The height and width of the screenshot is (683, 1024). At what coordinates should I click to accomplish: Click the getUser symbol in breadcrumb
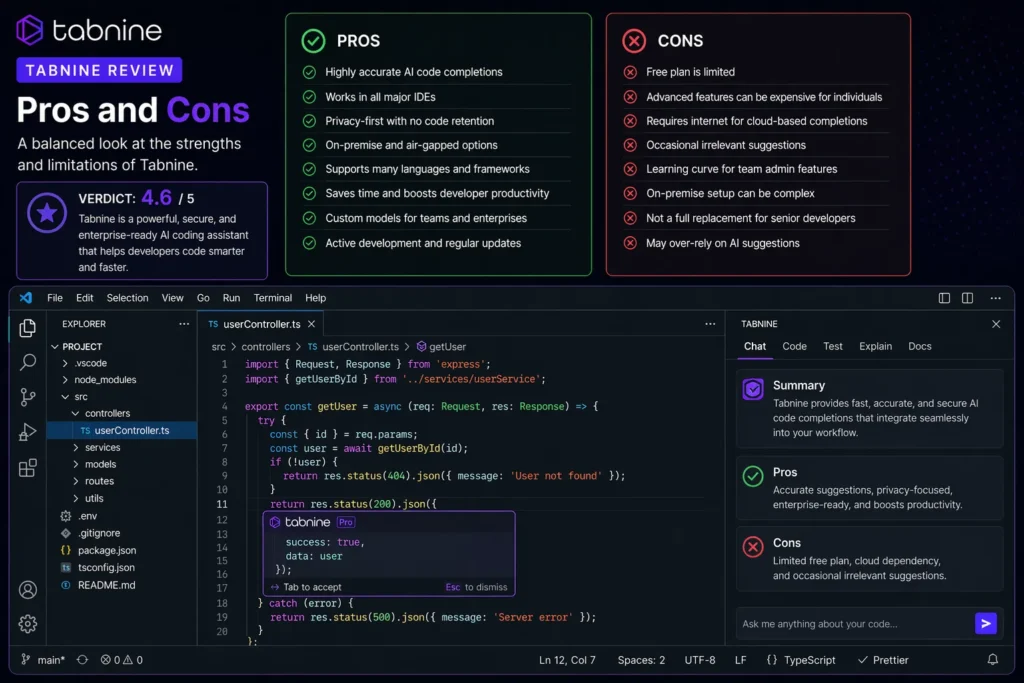[441, 347]
